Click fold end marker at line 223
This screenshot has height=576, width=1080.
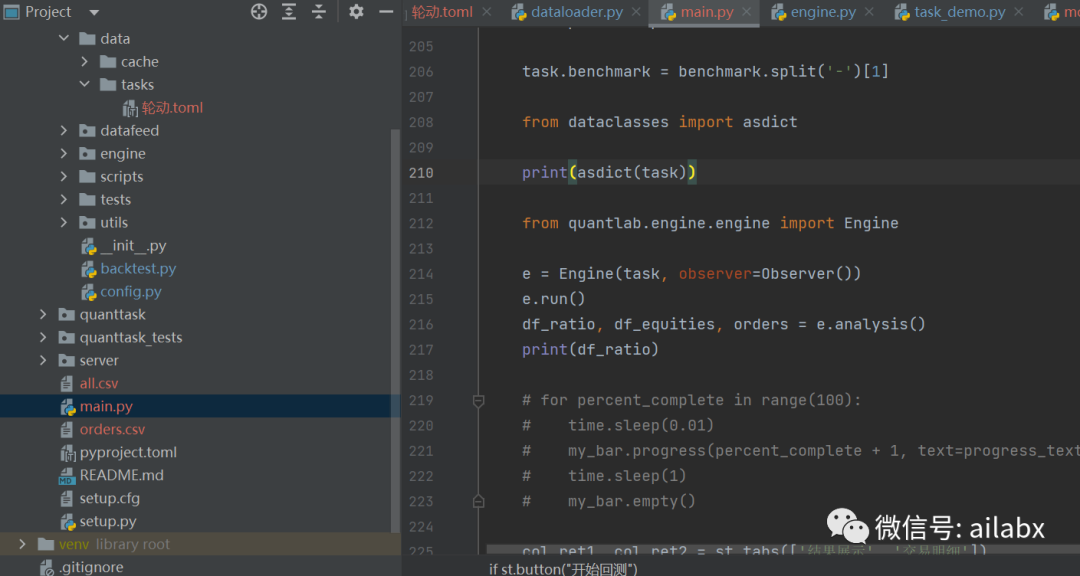click(x=479, y=502)
